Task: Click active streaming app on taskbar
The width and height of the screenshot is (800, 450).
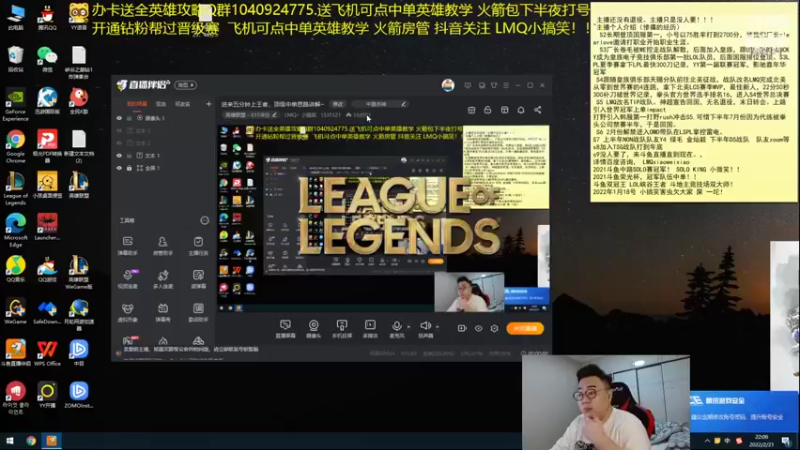Action: tap(52, 441)
